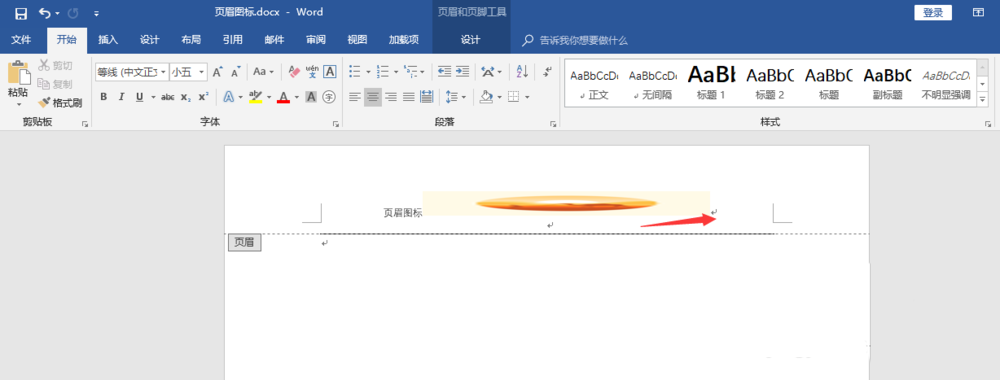This screenshot has height=380, width=1000.
Task: Click the 页眉图标 header text
Action: coord(402,213)
